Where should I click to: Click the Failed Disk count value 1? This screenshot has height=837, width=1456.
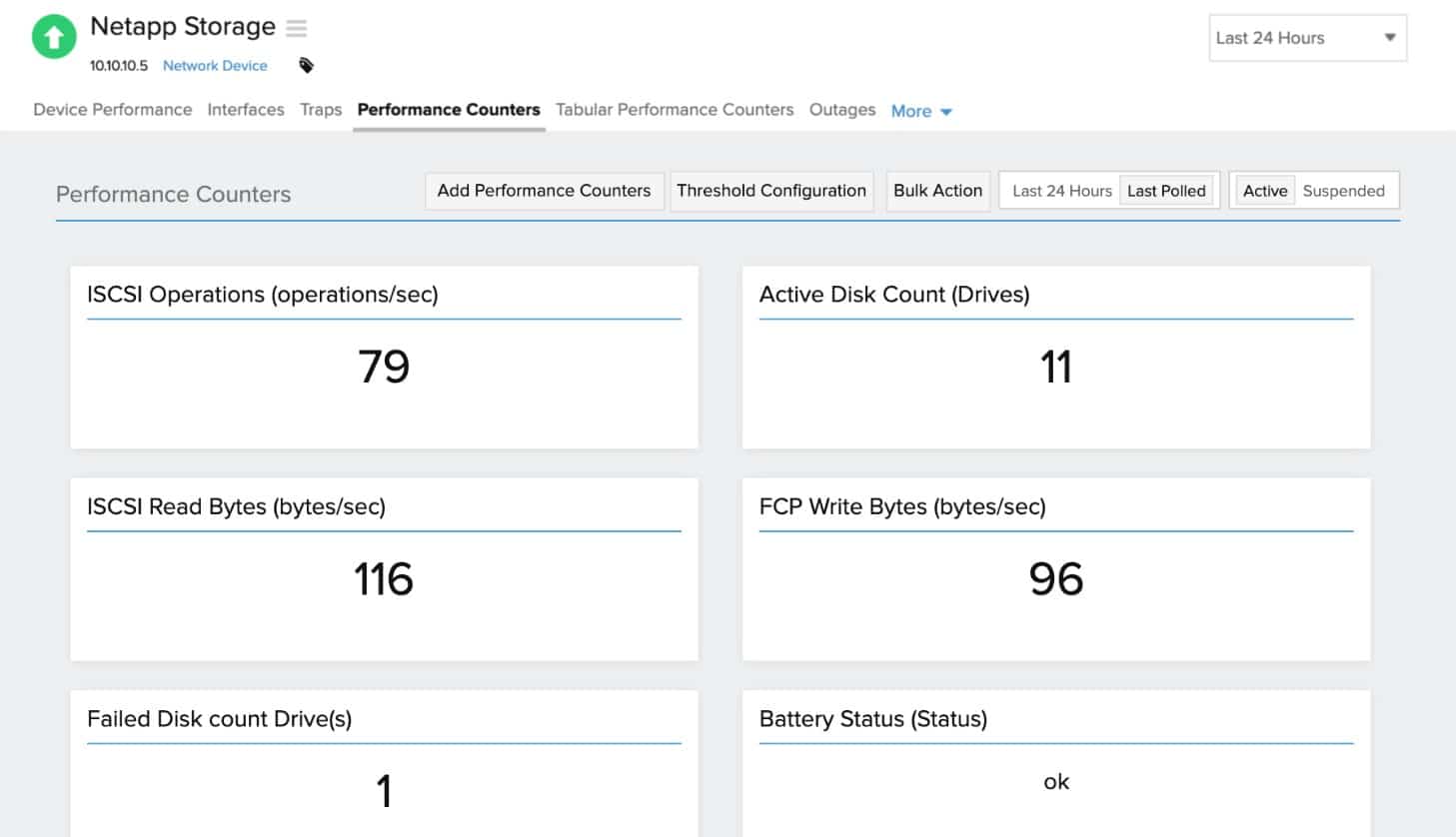click(384, 791)
